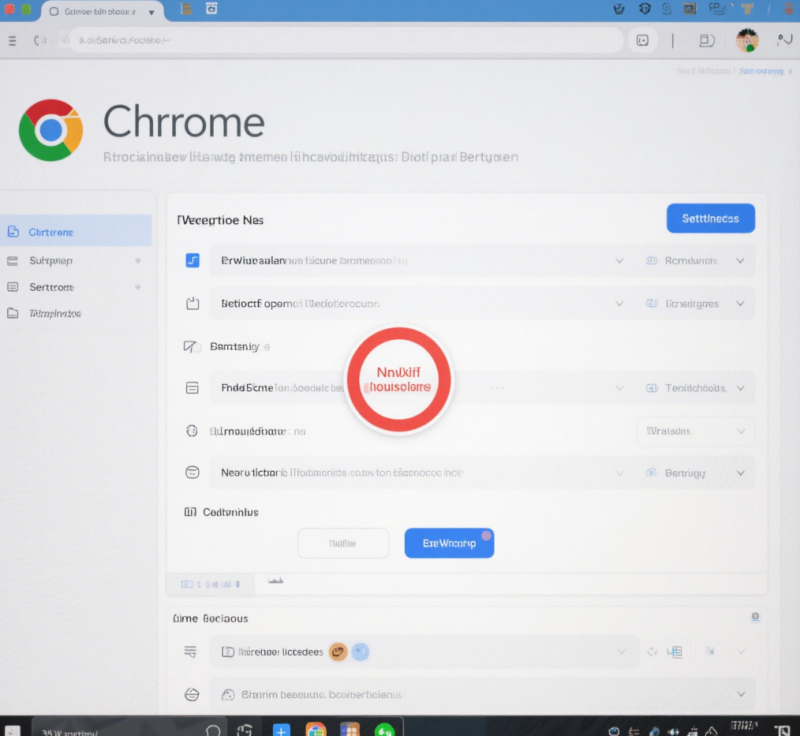800x736 pixels.
Task: Click the blue Setttinecas button
Action: (710, 218)
